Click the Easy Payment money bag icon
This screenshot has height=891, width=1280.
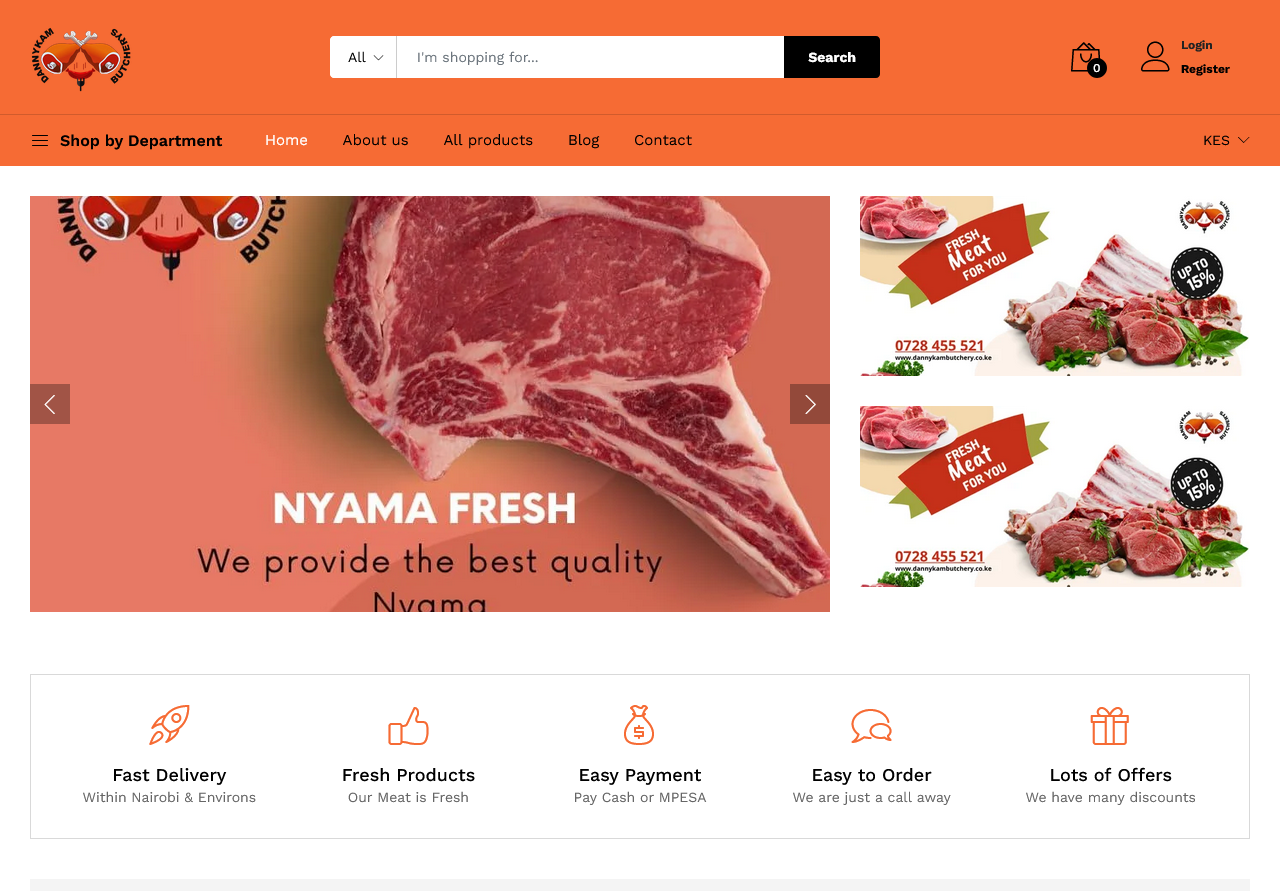click(x=639, y=725)
